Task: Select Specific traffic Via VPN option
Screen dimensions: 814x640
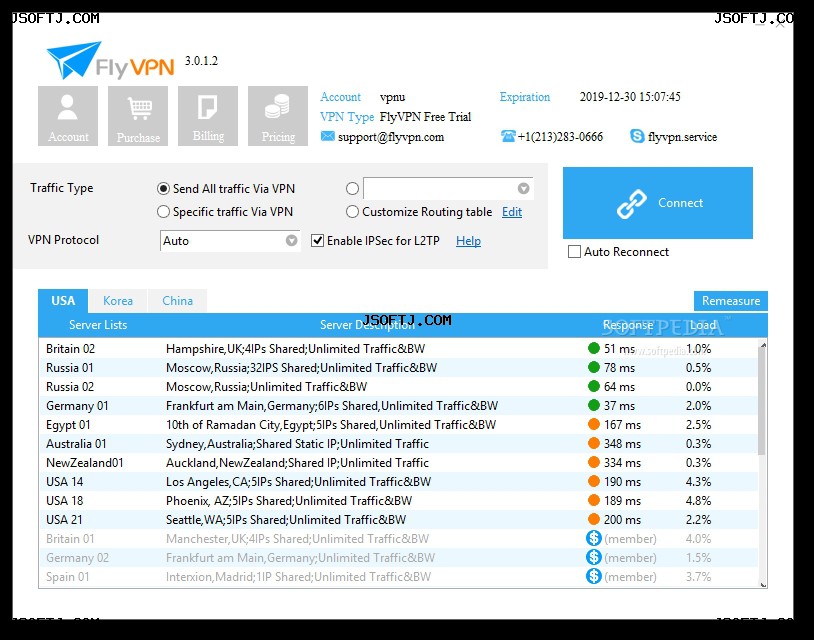Action: pos(164,212)
